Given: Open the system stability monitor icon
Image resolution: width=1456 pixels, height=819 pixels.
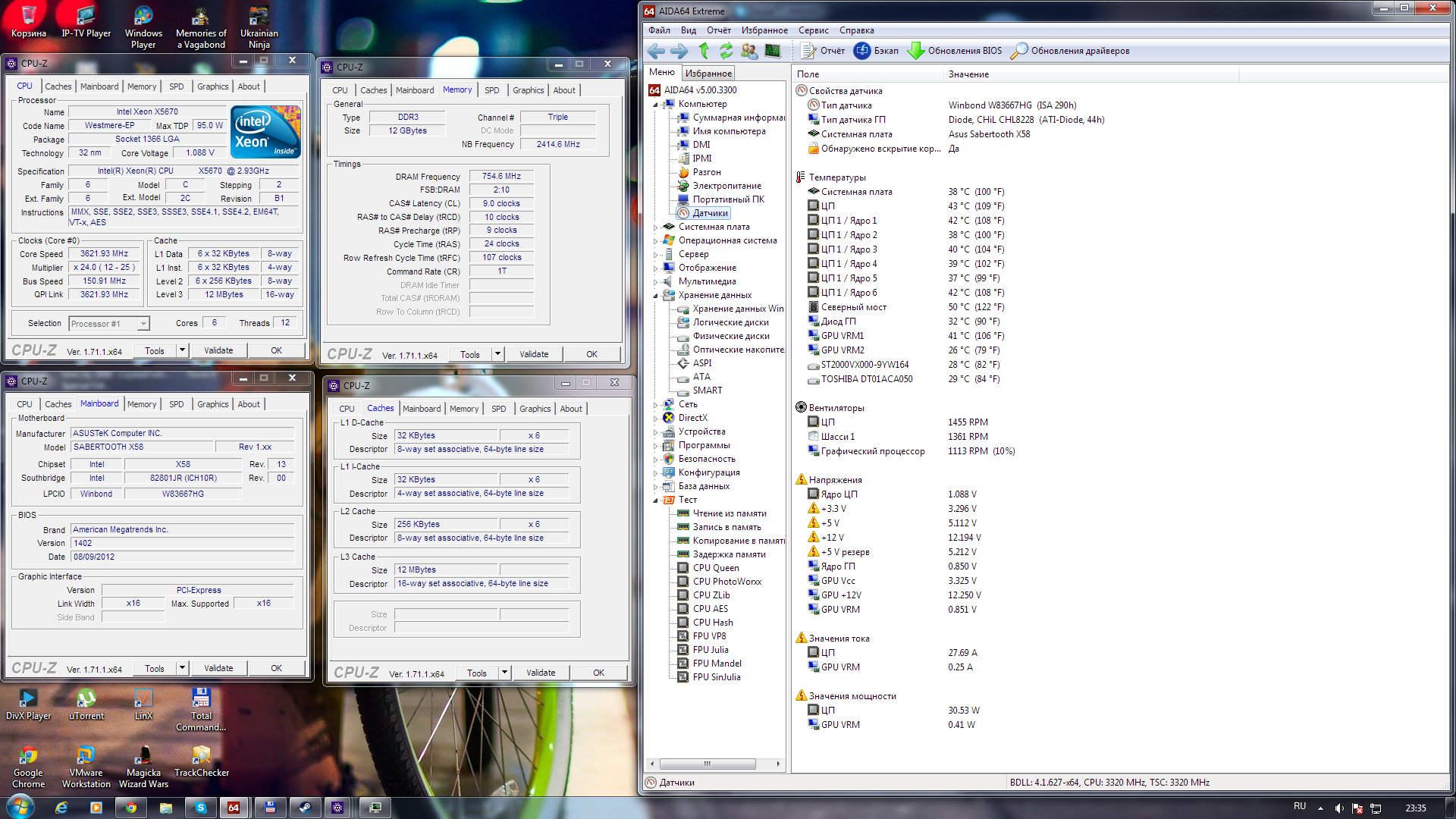Looking at the screenshot, I should coord(772,51).
